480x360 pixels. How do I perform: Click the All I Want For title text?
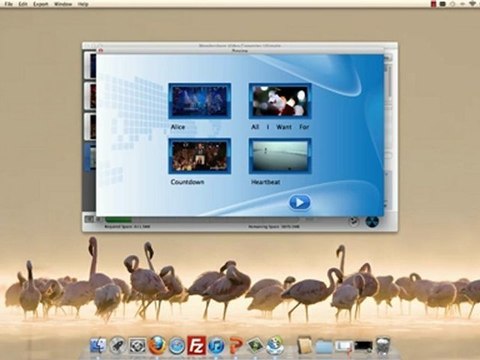(x=280, y=127)
